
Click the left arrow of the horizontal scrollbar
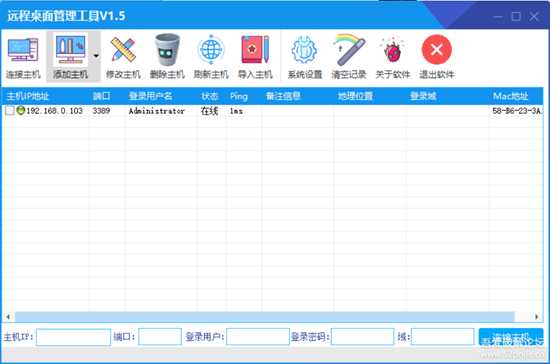point(8,317)
